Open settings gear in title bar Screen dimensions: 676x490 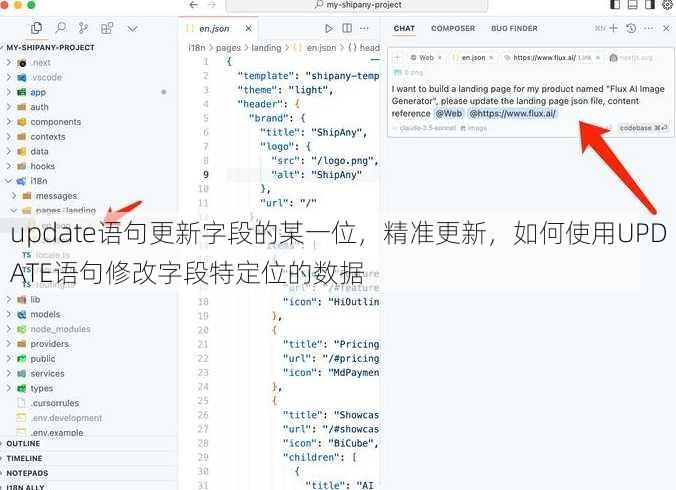(x=667, y=5)
